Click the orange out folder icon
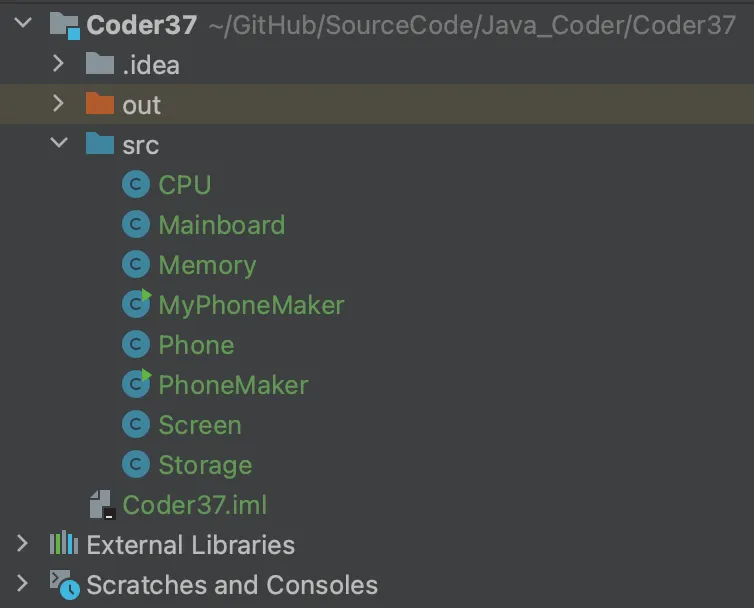The height and width of the screenshot is (608, 754). click(x=100, y=103)
